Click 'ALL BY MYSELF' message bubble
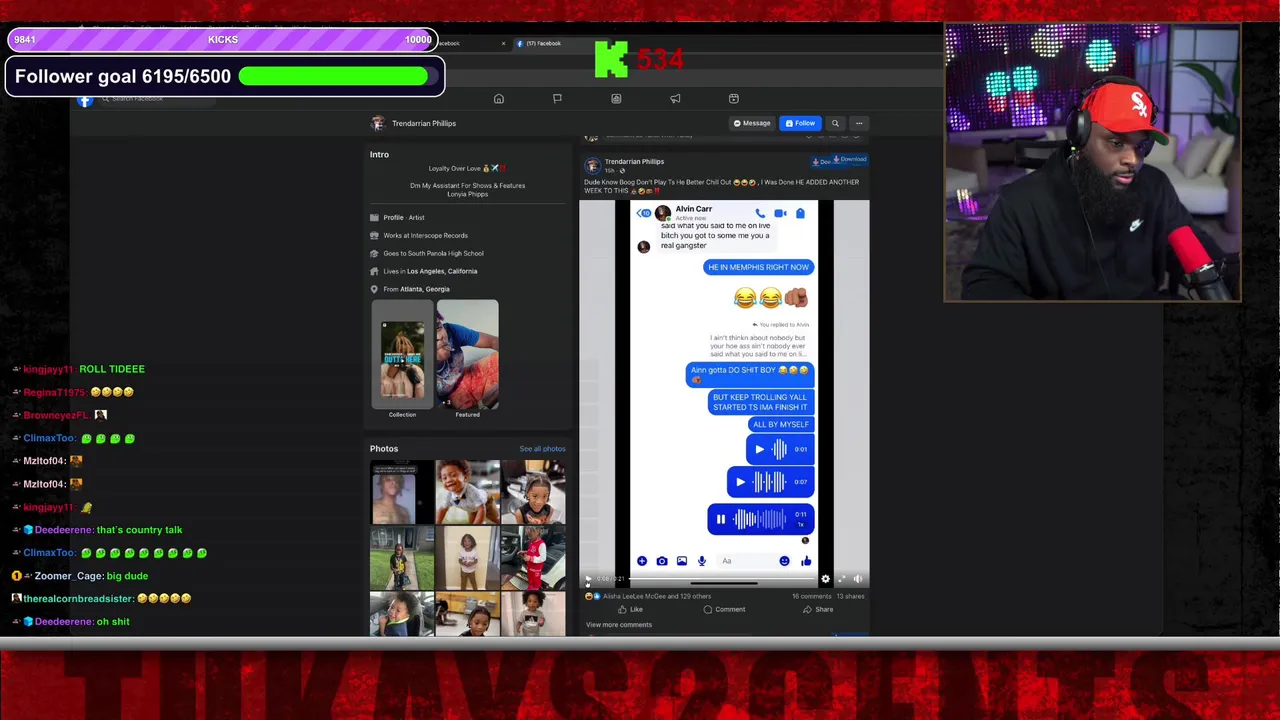The image size is (1280, 720). pos(781,424)
